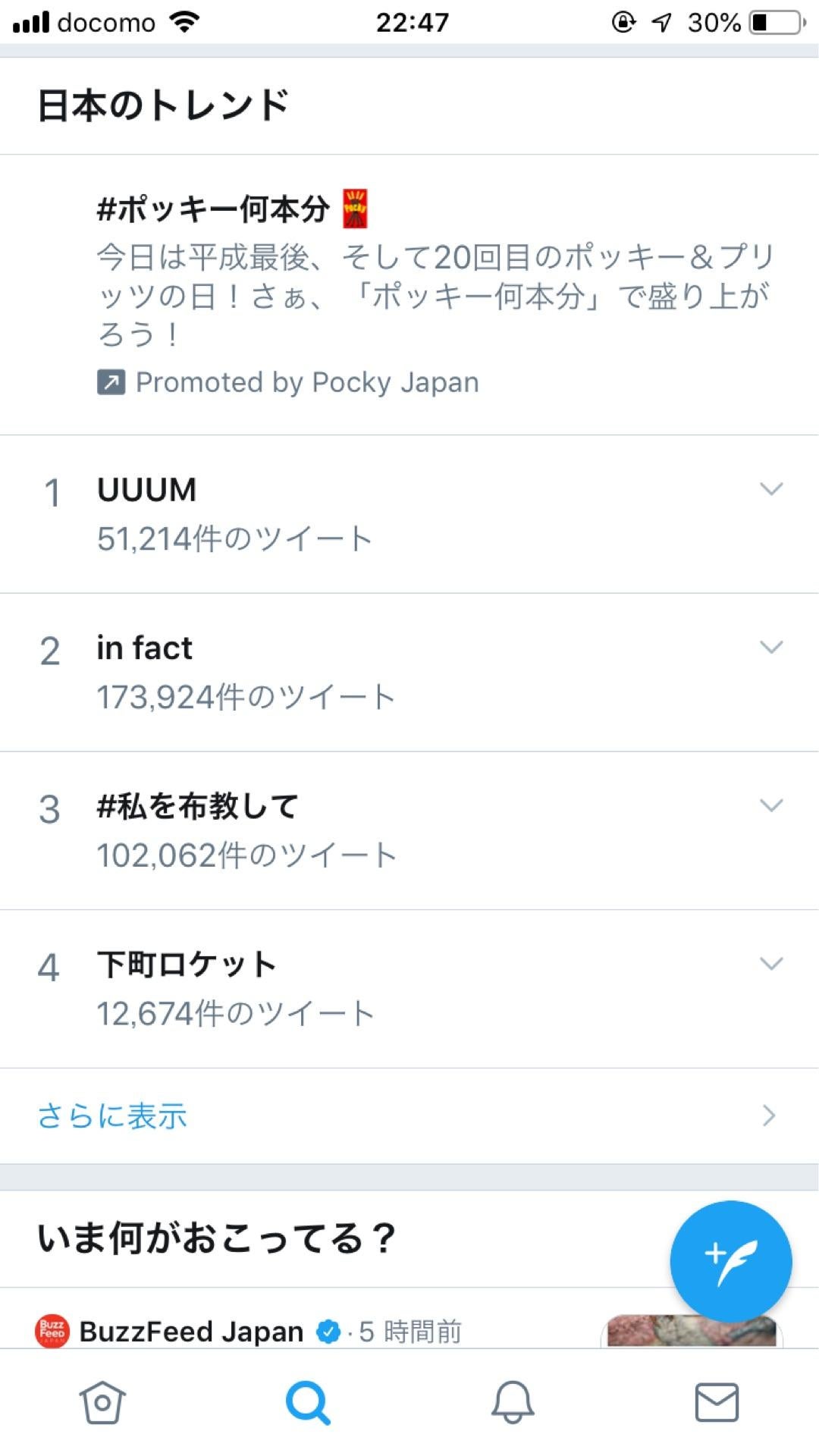Expand options chevron for in fact trend
The image size is (819, 1456).
(x=771, y=647)
